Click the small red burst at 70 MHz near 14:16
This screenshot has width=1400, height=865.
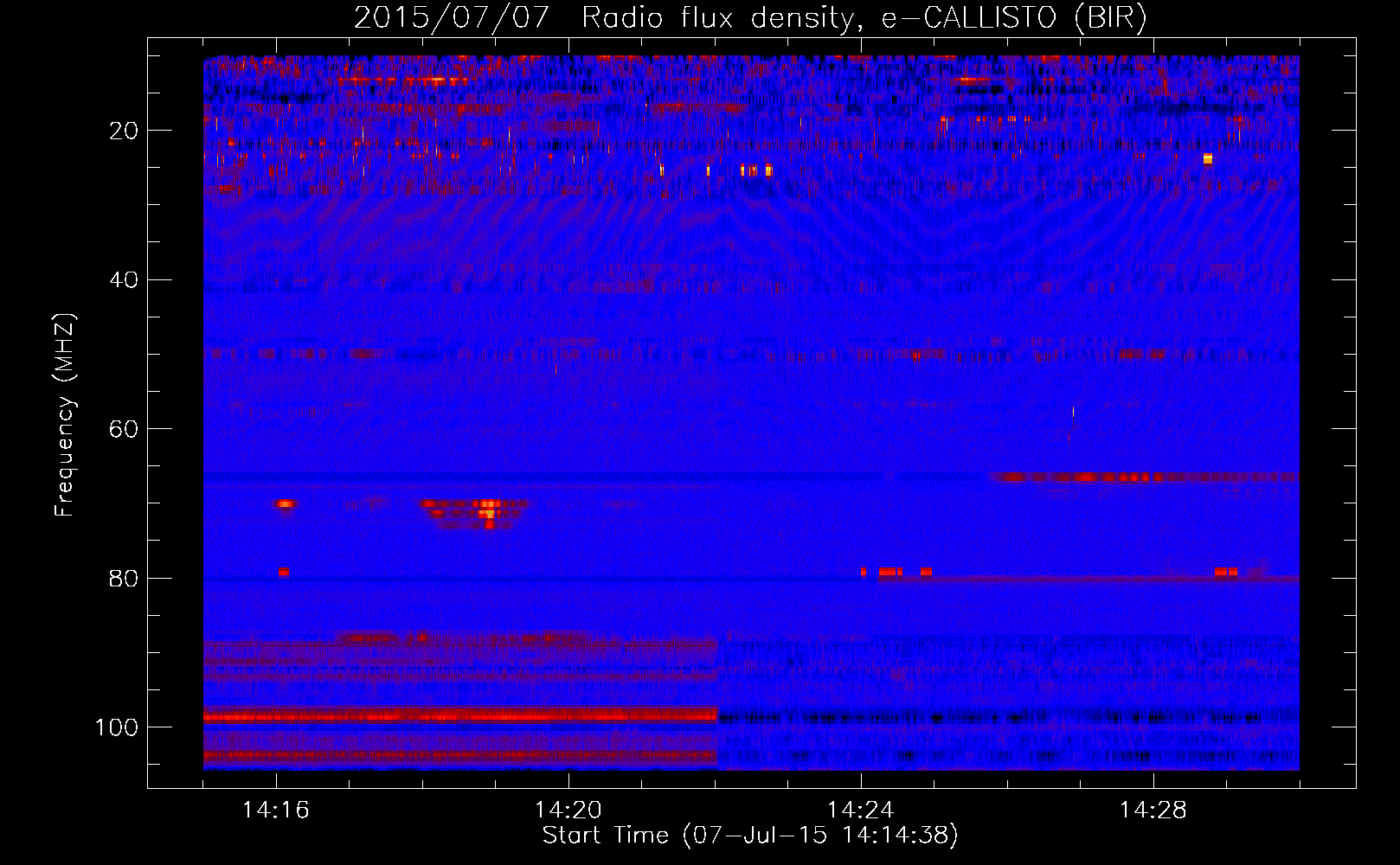[x=286, y=503]
